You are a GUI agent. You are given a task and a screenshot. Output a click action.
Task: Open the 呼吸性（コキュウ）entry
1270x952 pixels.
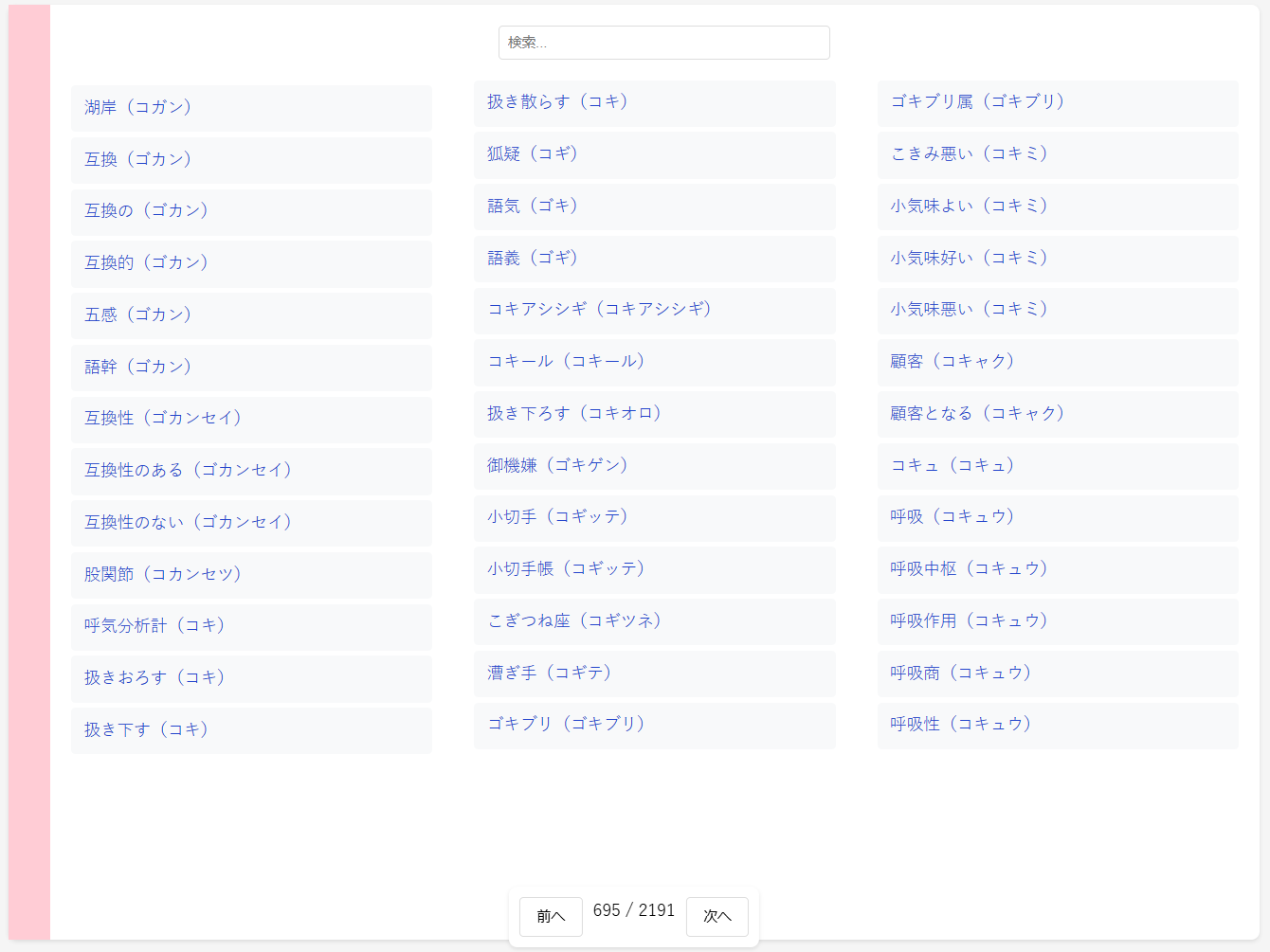[1058, 725]
